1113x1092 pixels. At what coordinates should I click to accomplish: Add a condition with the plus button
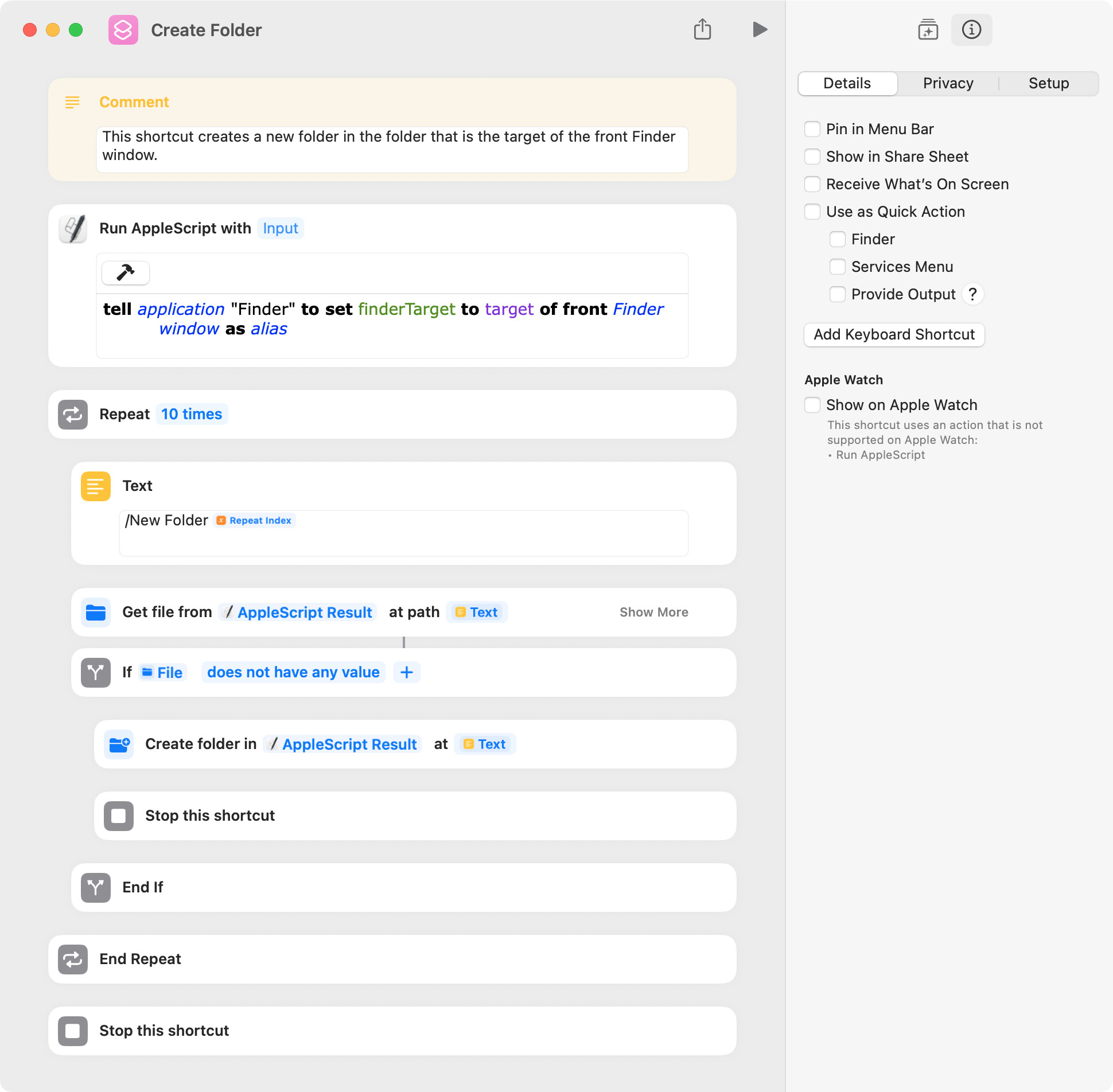[x=407, y=672]
